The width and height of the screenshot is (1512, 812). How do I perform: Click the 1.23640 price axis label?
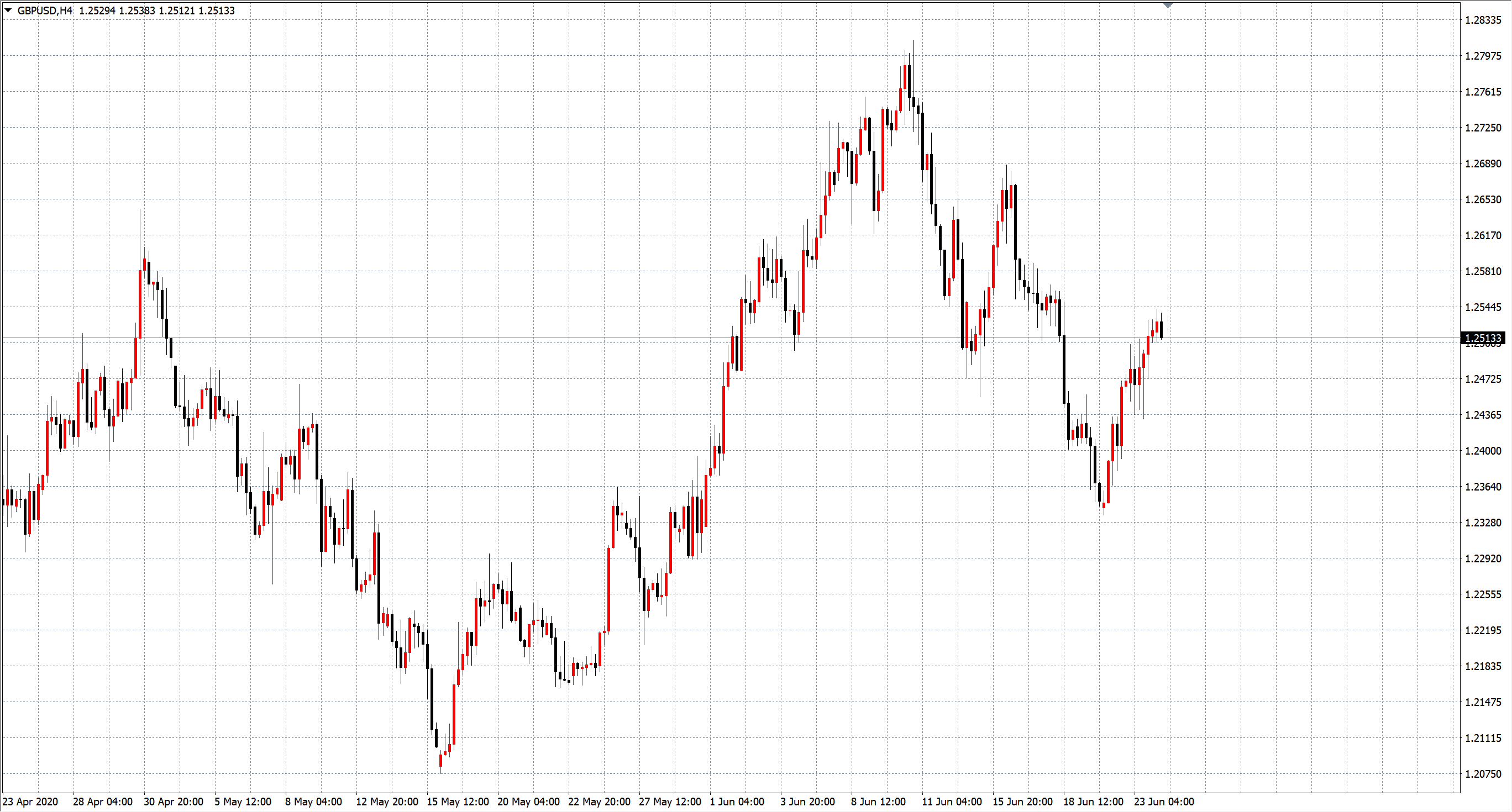point(1483,487)
